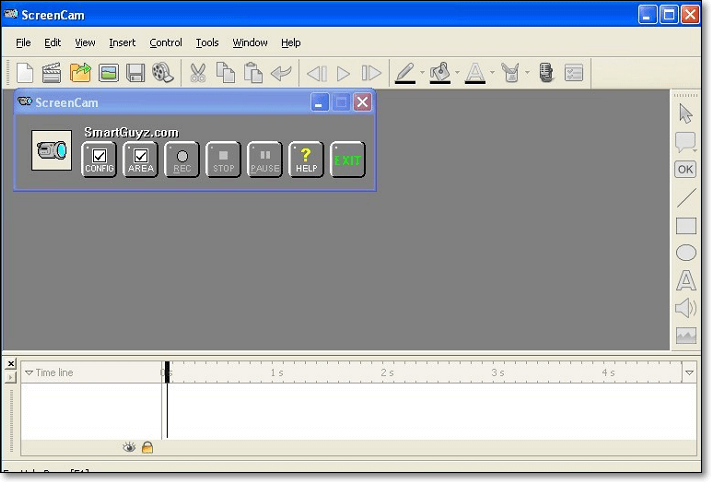Collapse the Time line disclosure triangle
The width and height of the screenshot is (711, 482).
29,373
